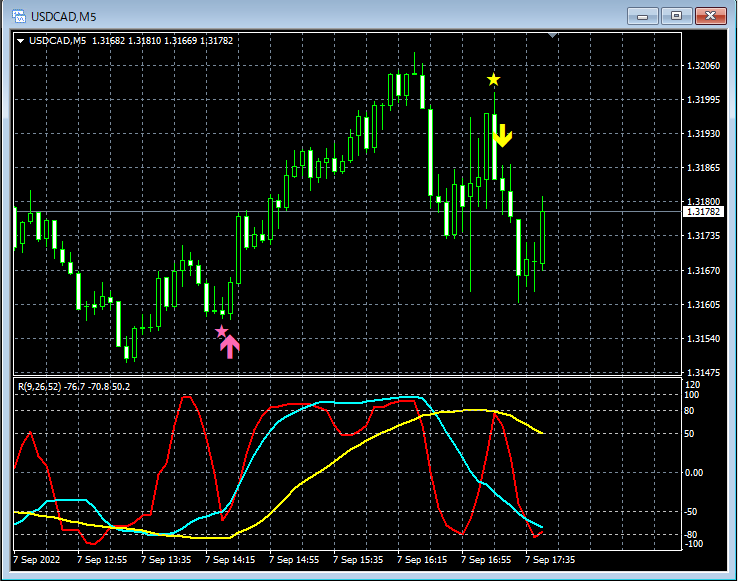Expand the chart header dropdown triangle
The width and height of the screenshot is (739, 581).
(20, 41)
